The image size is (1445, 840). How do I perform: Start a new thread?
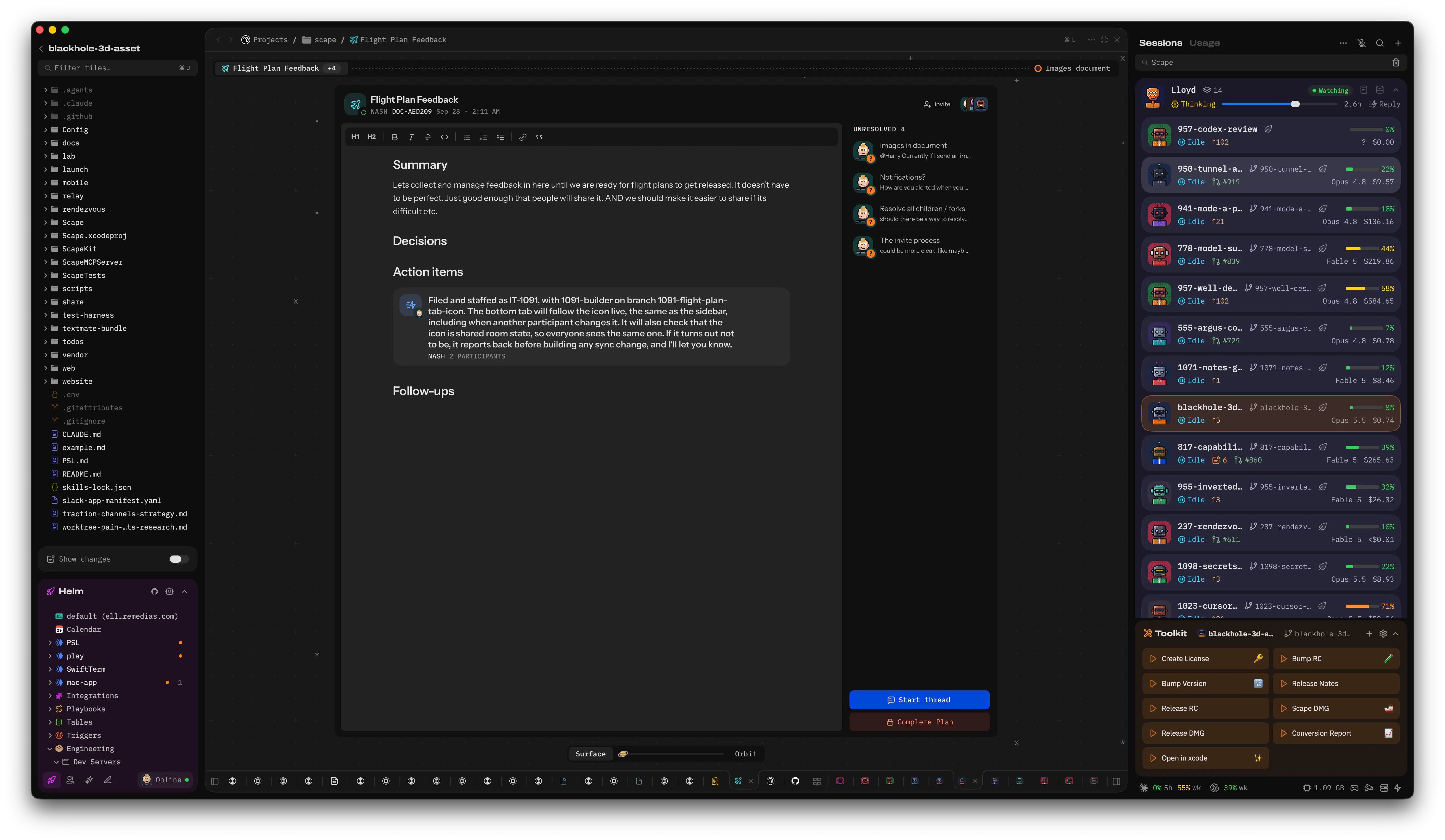click(x=919, y=700)
